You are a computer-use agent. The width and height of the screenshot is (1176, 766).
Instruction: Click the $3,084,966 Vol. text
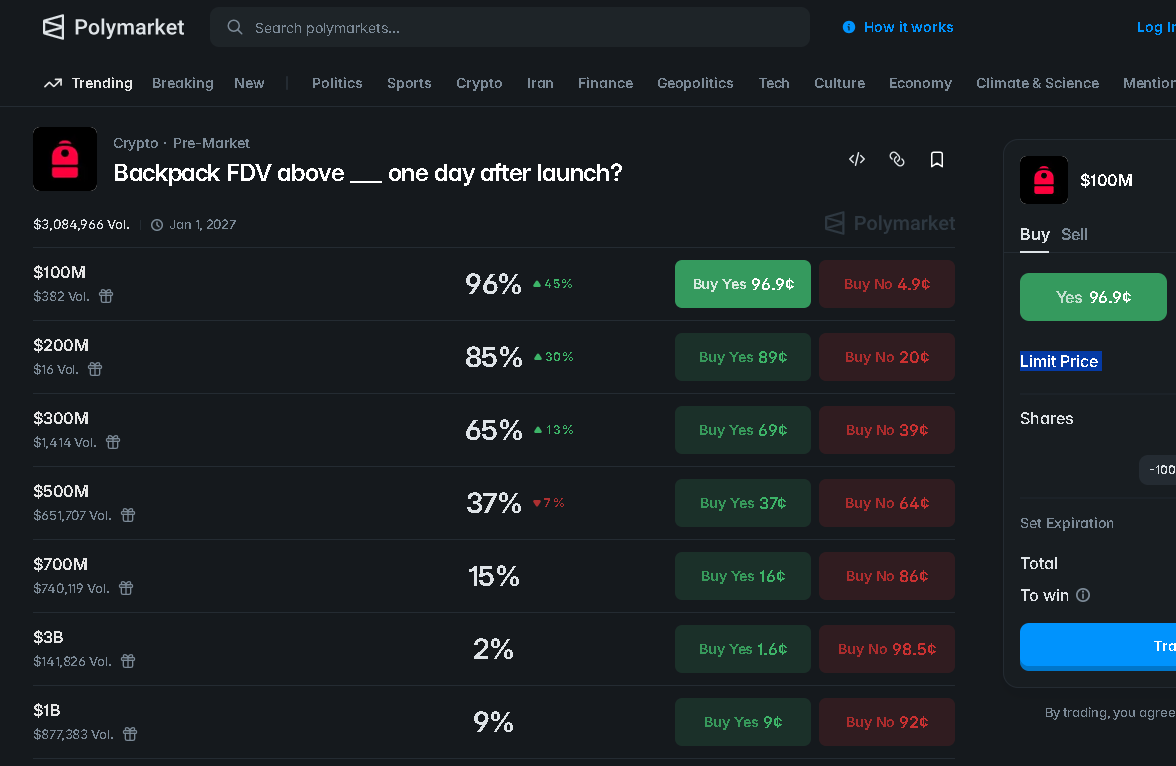pyautogui.click(x=81, y=224)
